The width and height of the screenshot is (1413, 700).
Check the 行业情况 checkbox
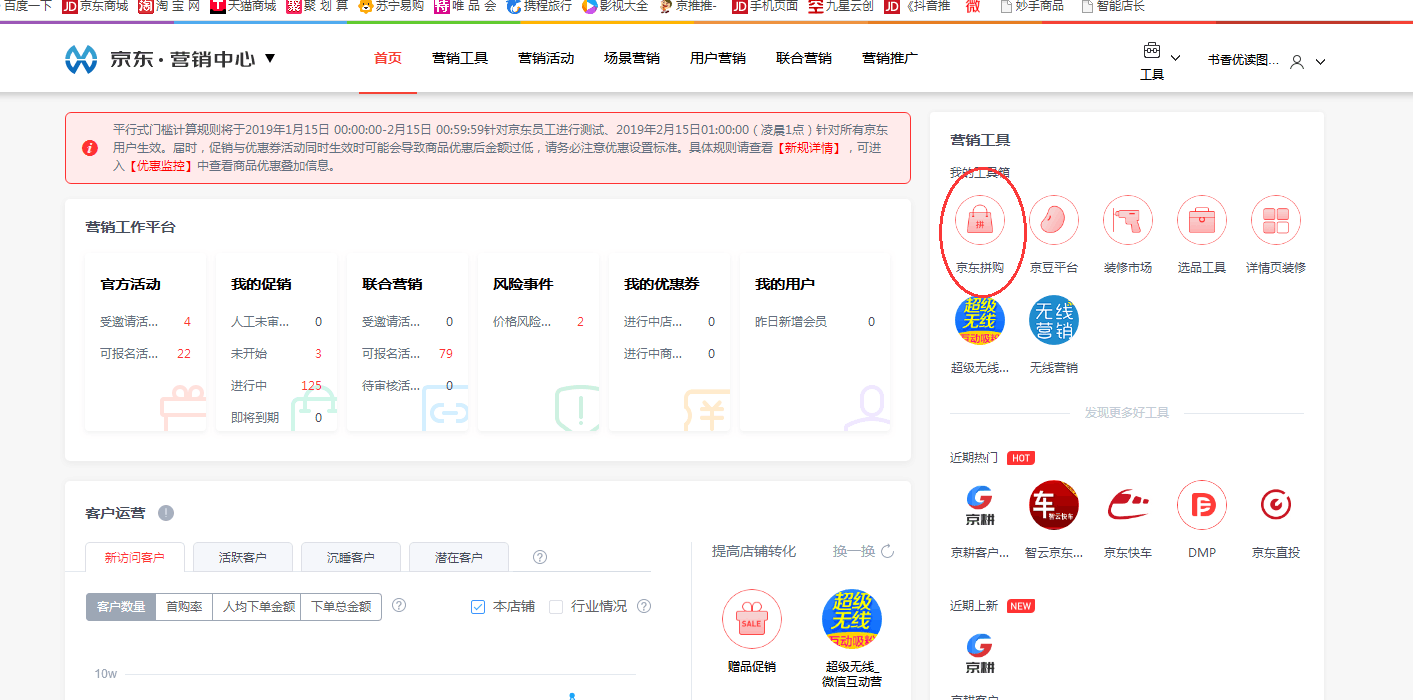(556, 607)
